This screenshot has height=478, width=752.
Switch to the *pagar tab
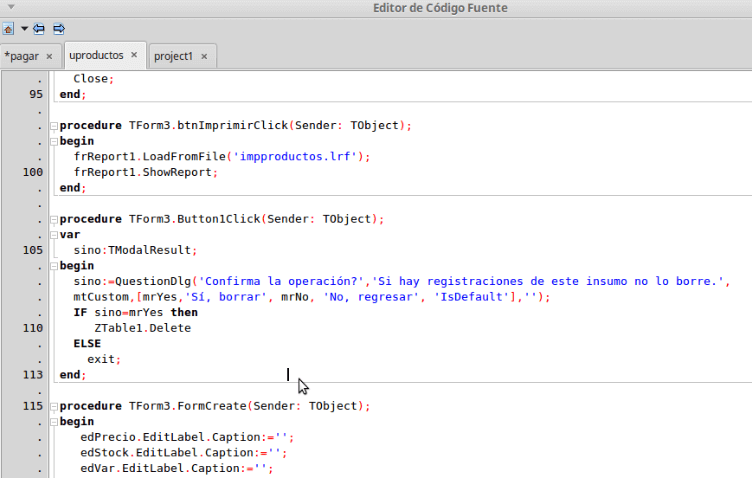click(22, 56)
